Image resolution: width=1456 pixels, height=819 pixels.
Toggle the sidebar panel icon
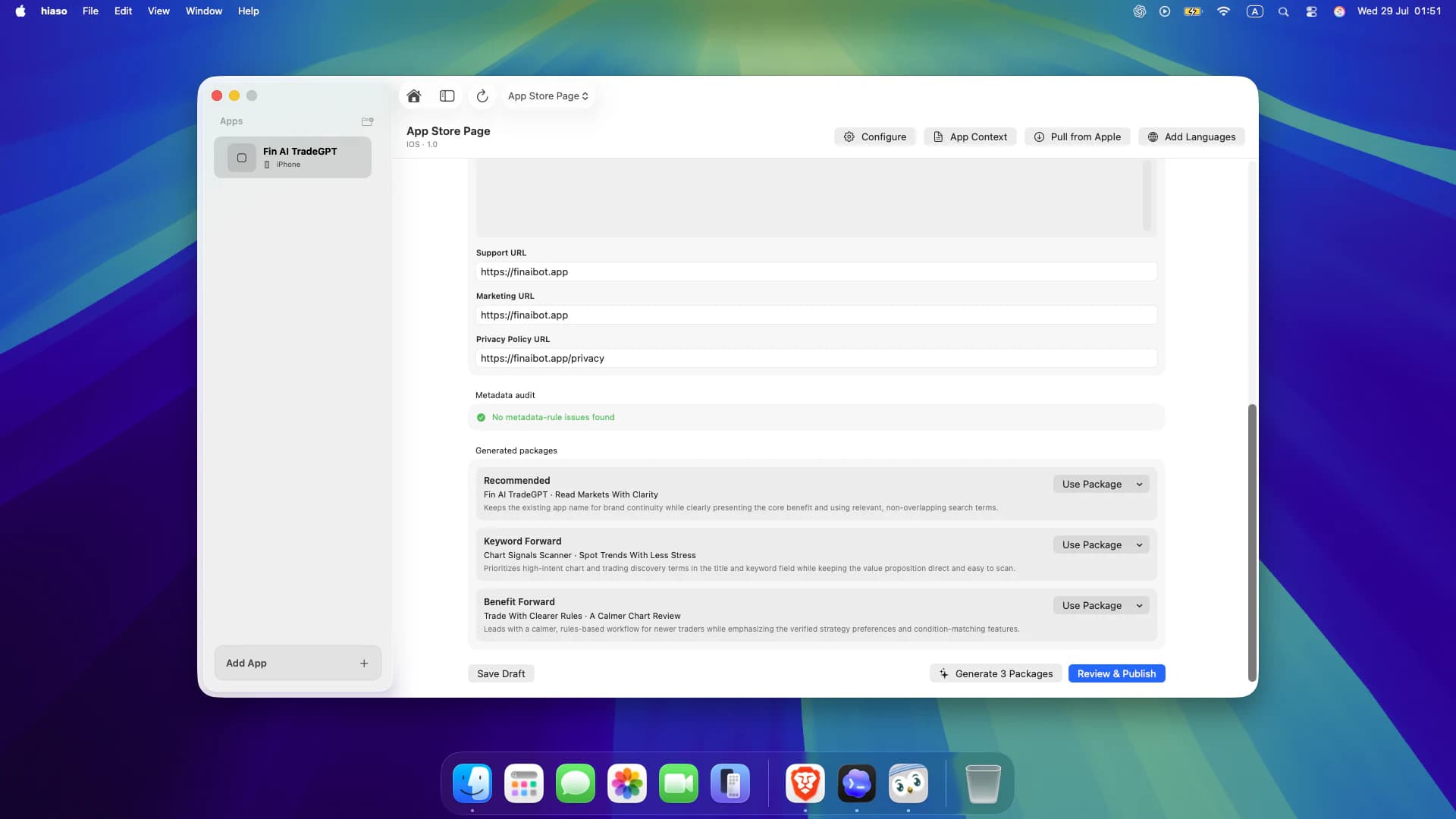(x=447, y=96)
